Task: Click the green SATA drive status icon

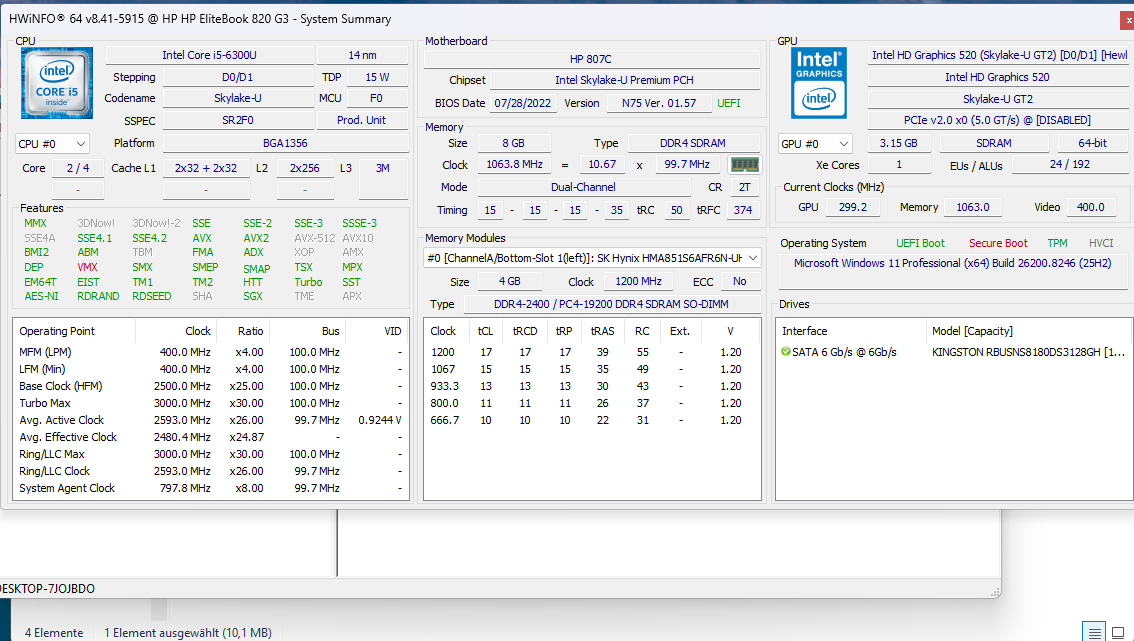Action: [x=786, y=352]
